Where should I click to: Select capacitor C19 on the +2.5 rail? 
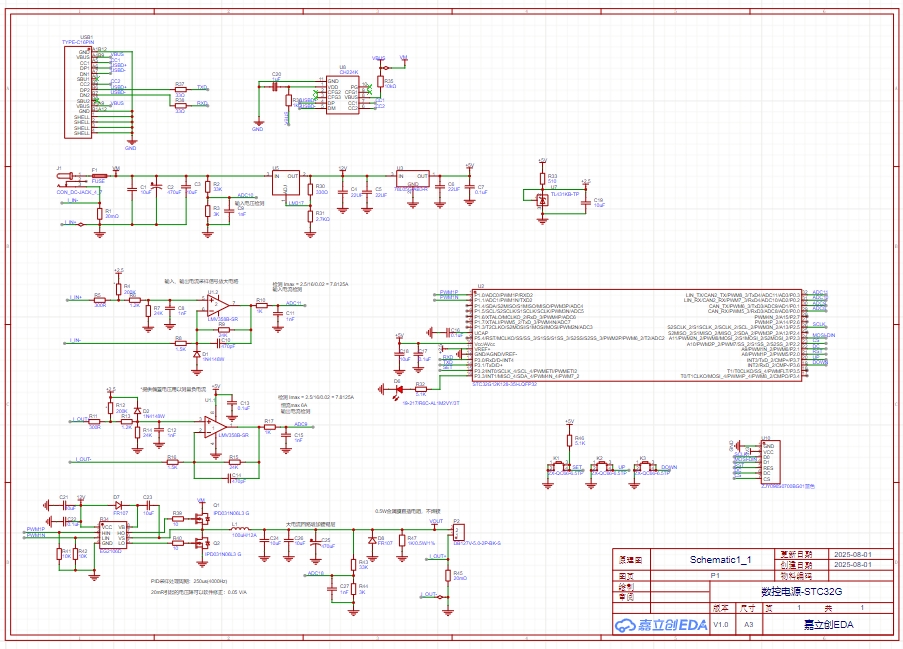(x=586, y=201)
